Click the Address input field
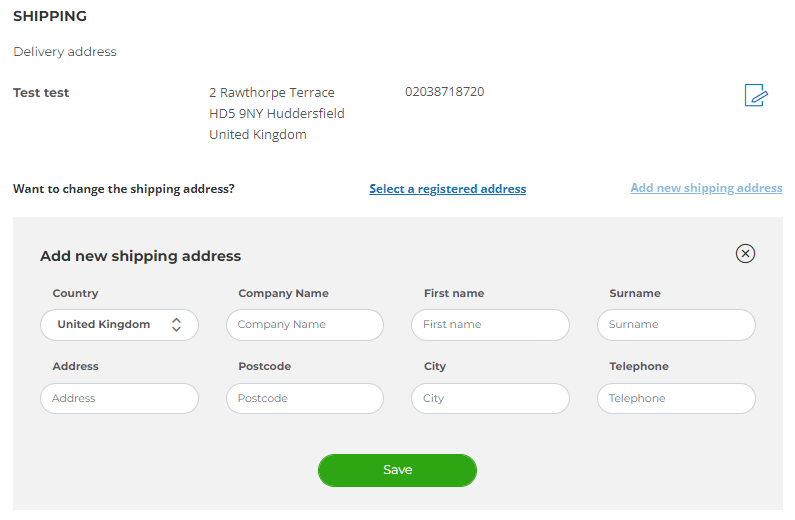The width and height of the screenshot is (795, 520). (x=119, y=398)
